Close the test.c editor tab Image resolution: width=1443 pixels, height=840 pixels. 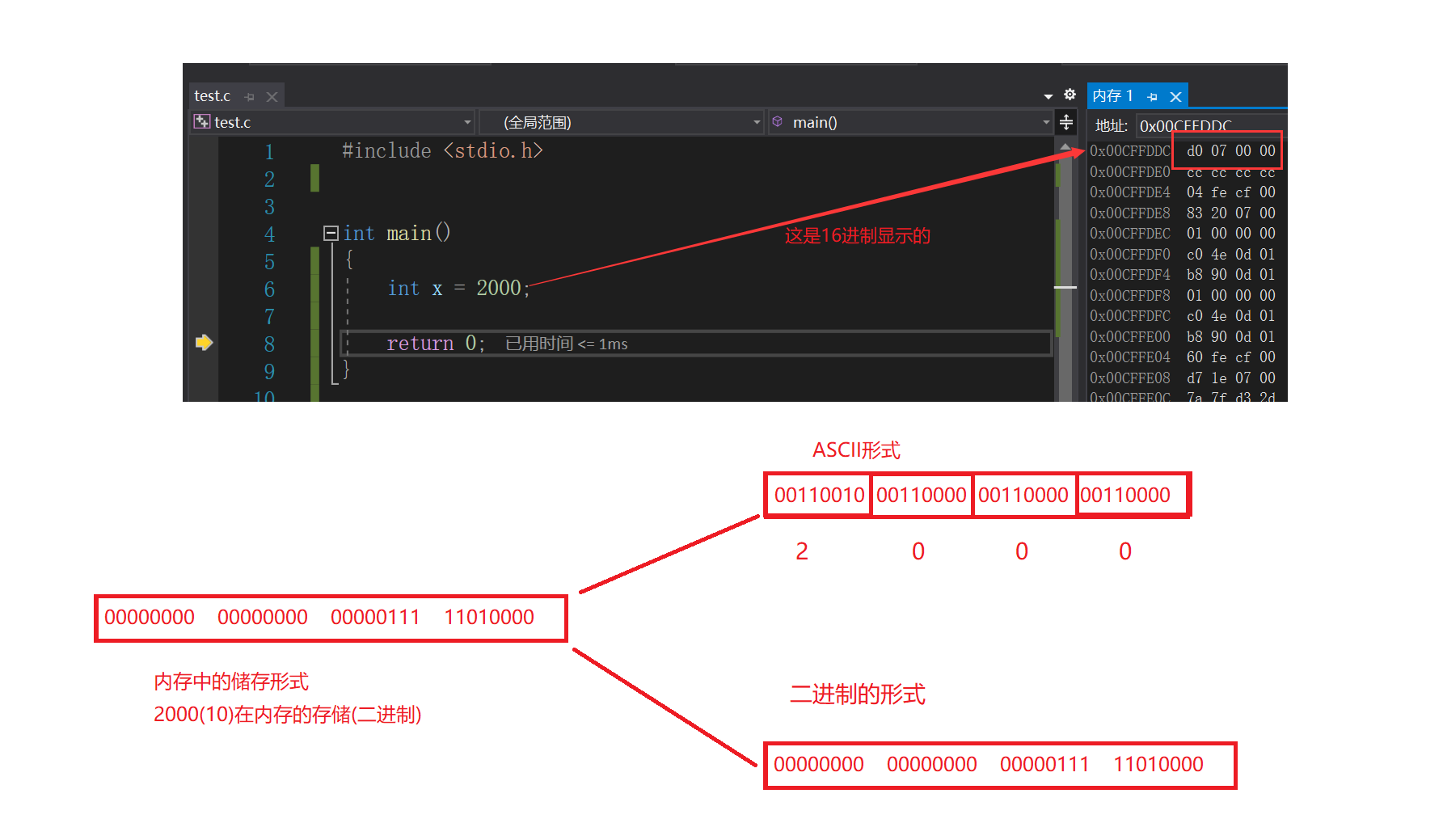coord(272,97)
